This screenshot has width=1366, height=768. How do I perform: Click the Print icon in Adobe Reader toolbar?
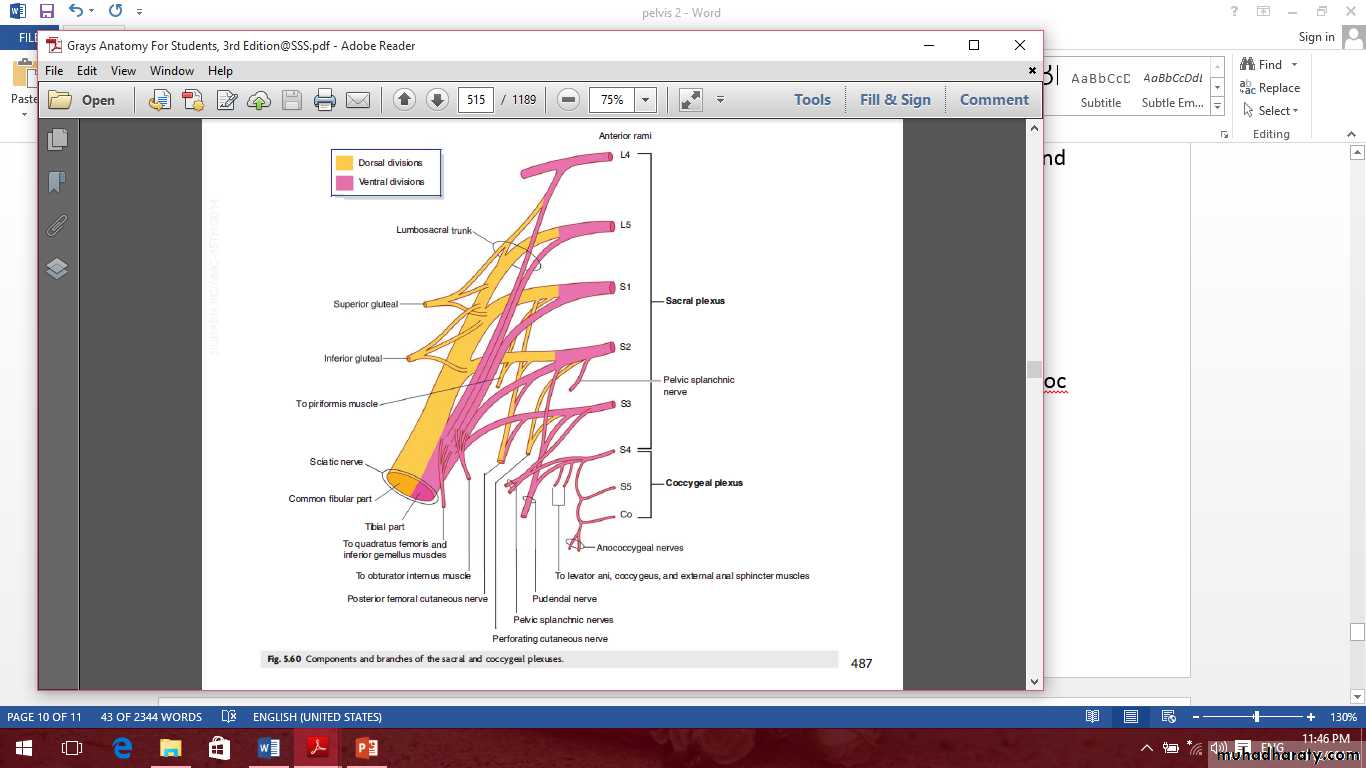[324, 100]
